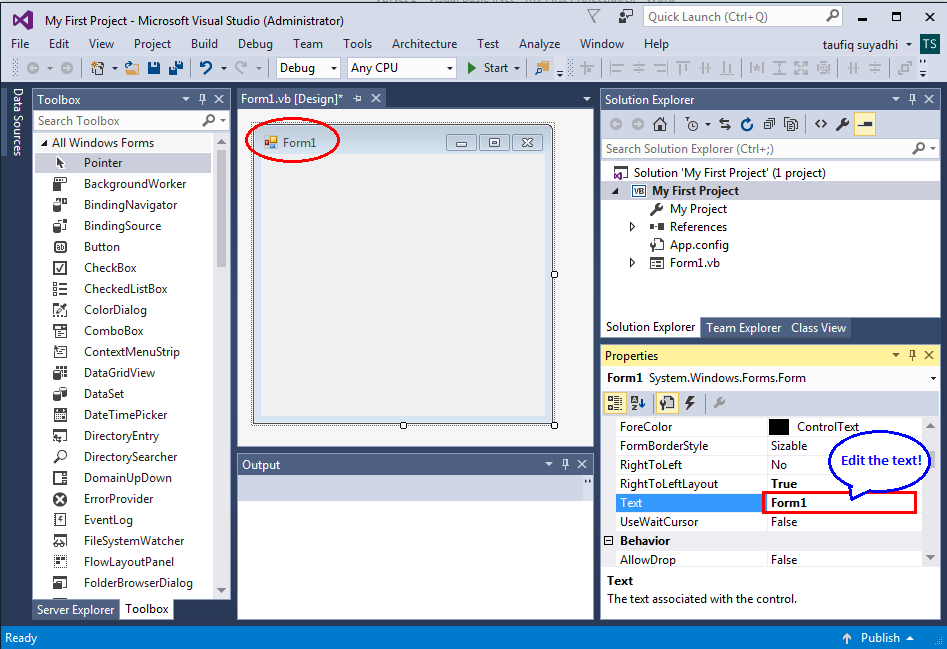The height and width of the screenshot is (649, 947).
Task: Switch to the Team Explorer tab
Action: 743,328
